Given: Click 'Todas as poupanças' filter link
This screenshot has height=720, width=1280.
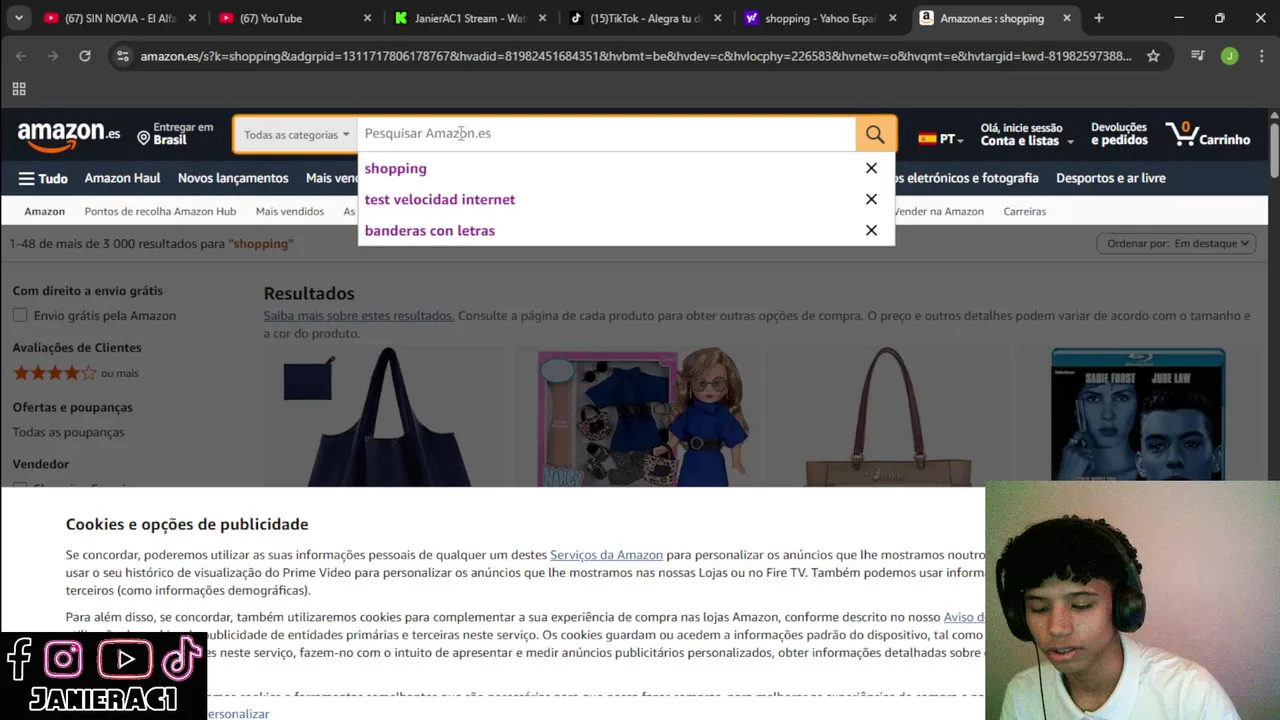Looking at the screenshot, I should click(x=68, y=432).
